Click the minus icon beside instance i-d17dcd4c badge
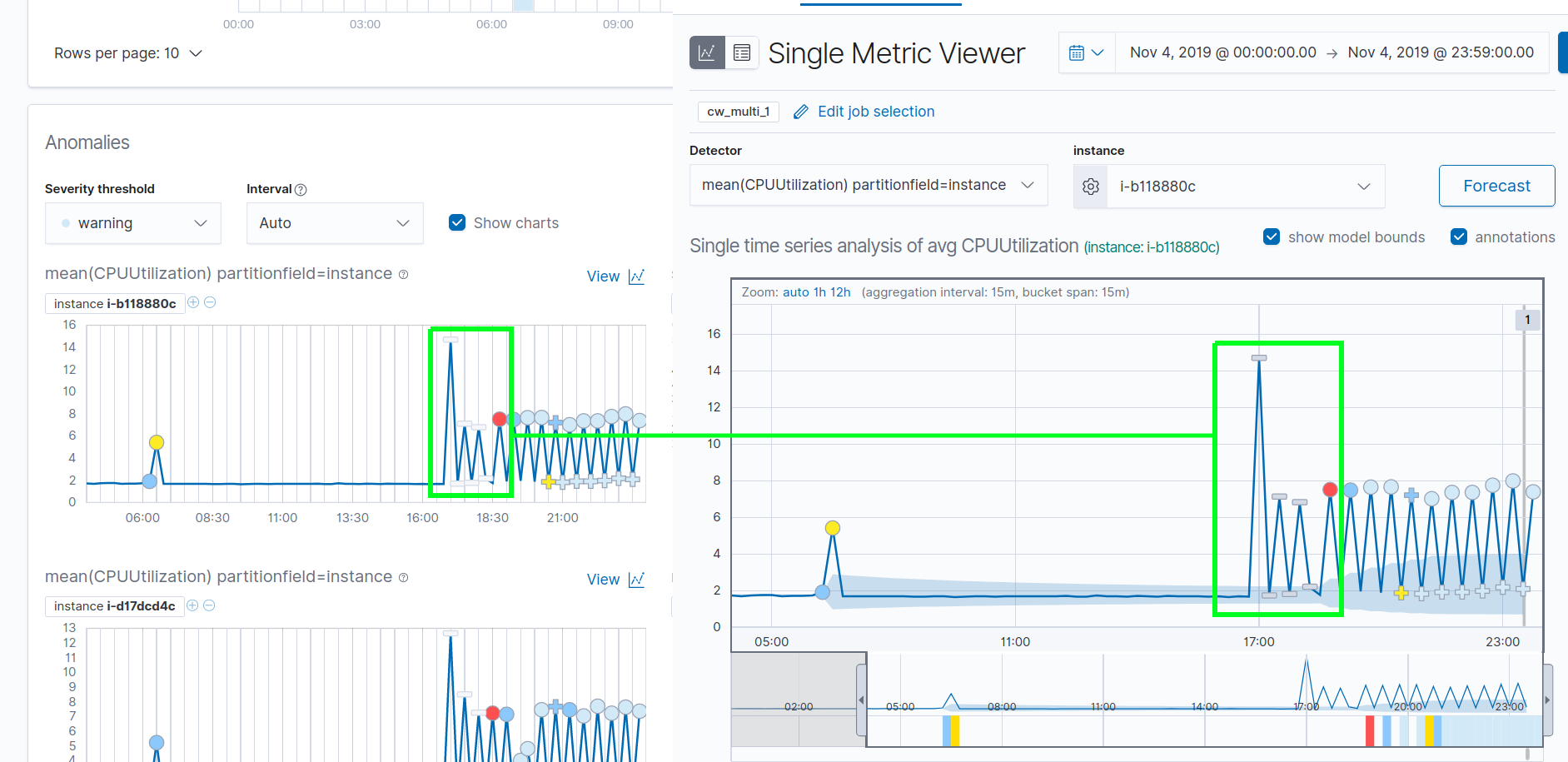The height and width of the screenshot is (762, 1568). pos(209,605)
